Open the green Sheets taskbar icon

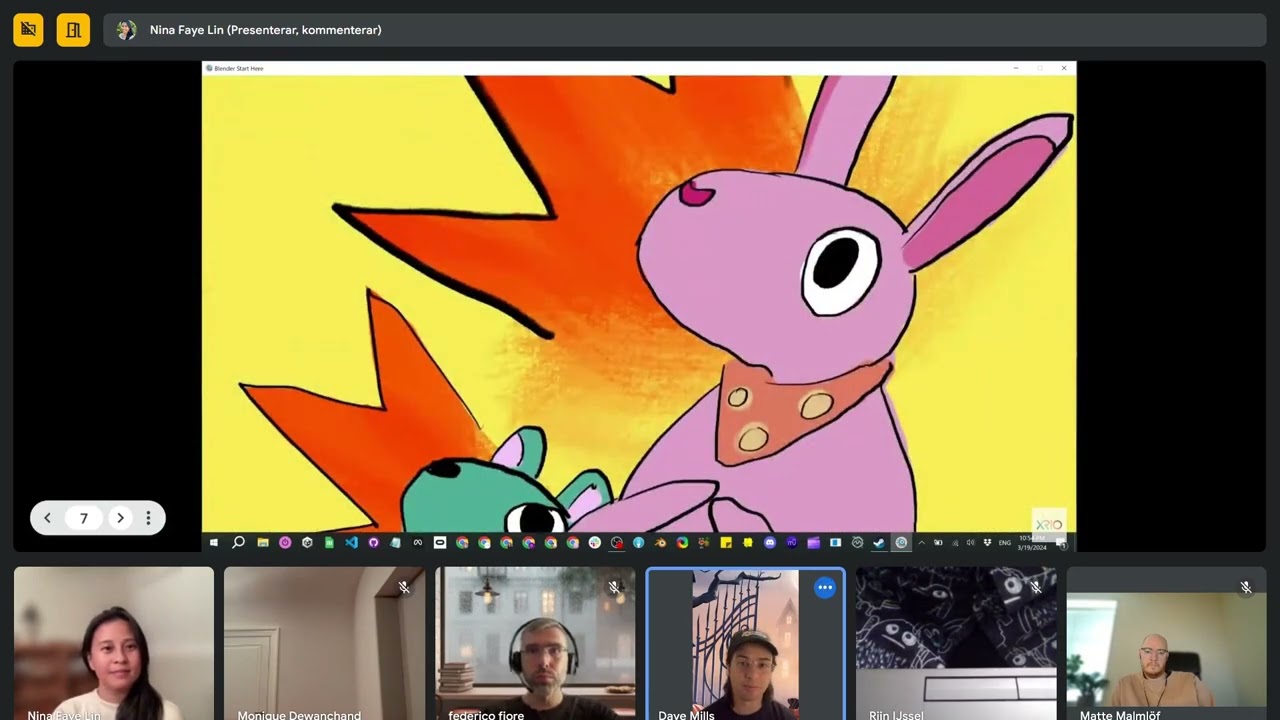tap(329, 543)
